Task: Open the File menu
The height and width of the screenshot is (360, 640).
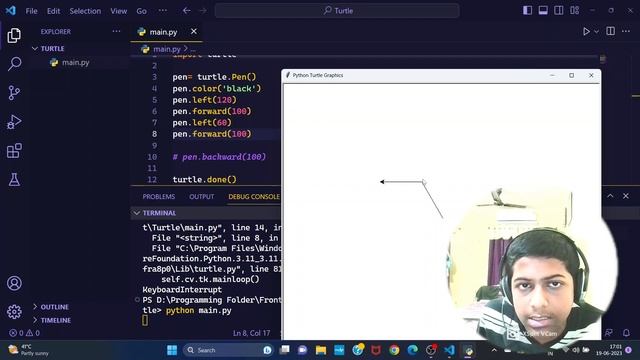Action: 31,11
